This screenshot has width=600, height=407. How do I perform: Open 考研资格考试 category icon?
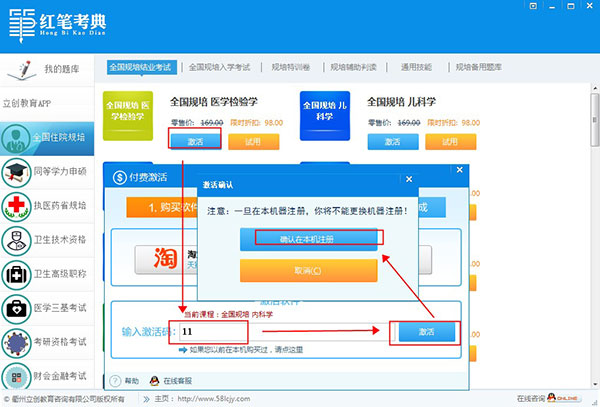click(x=16, y=343)
